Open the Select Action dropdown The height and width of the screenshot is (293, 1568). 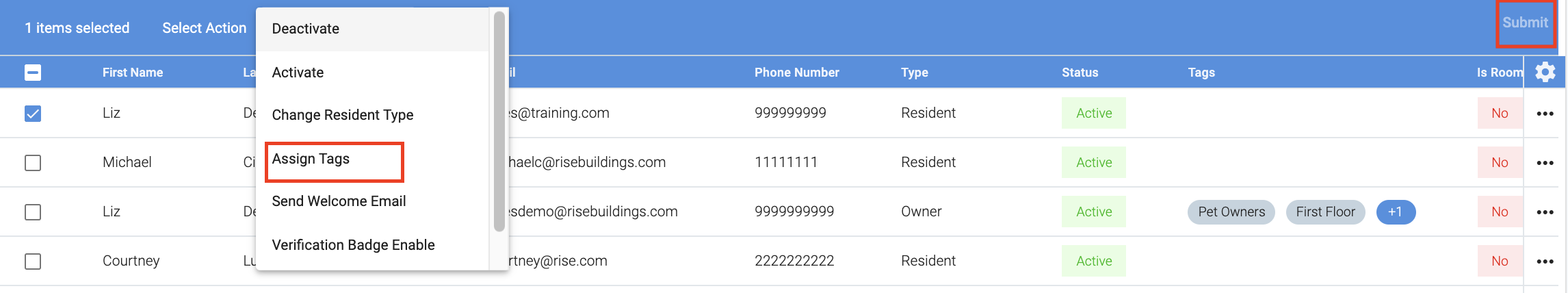coord(204,28)
